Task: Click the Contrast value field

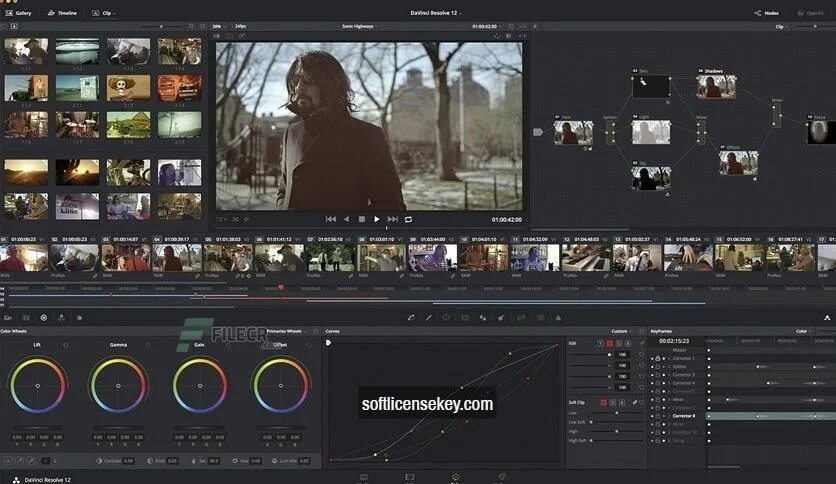Action: point(128,461)
